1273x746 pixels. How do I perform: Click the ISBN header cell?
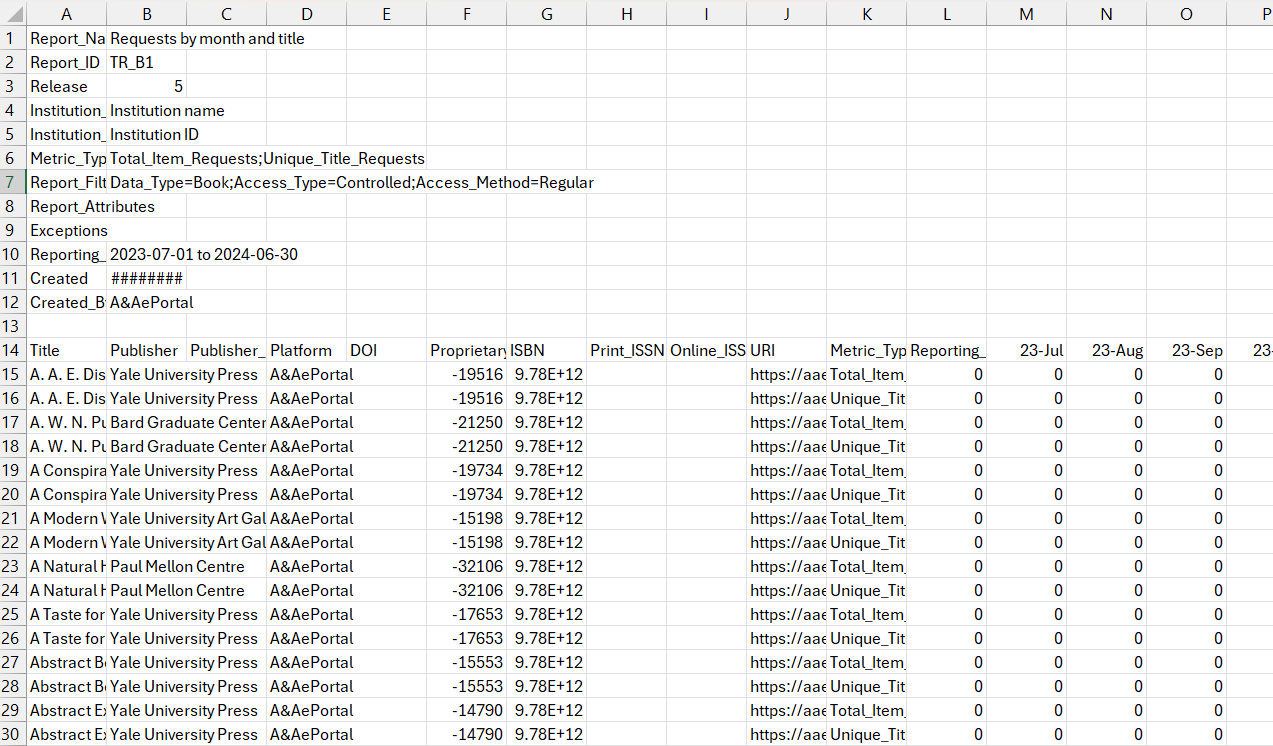tap(546, 350)
